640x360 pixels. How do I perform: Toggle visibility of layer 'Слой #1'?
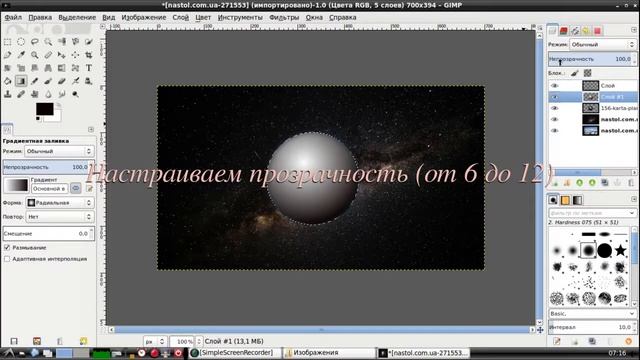click(x=554, y=97)
